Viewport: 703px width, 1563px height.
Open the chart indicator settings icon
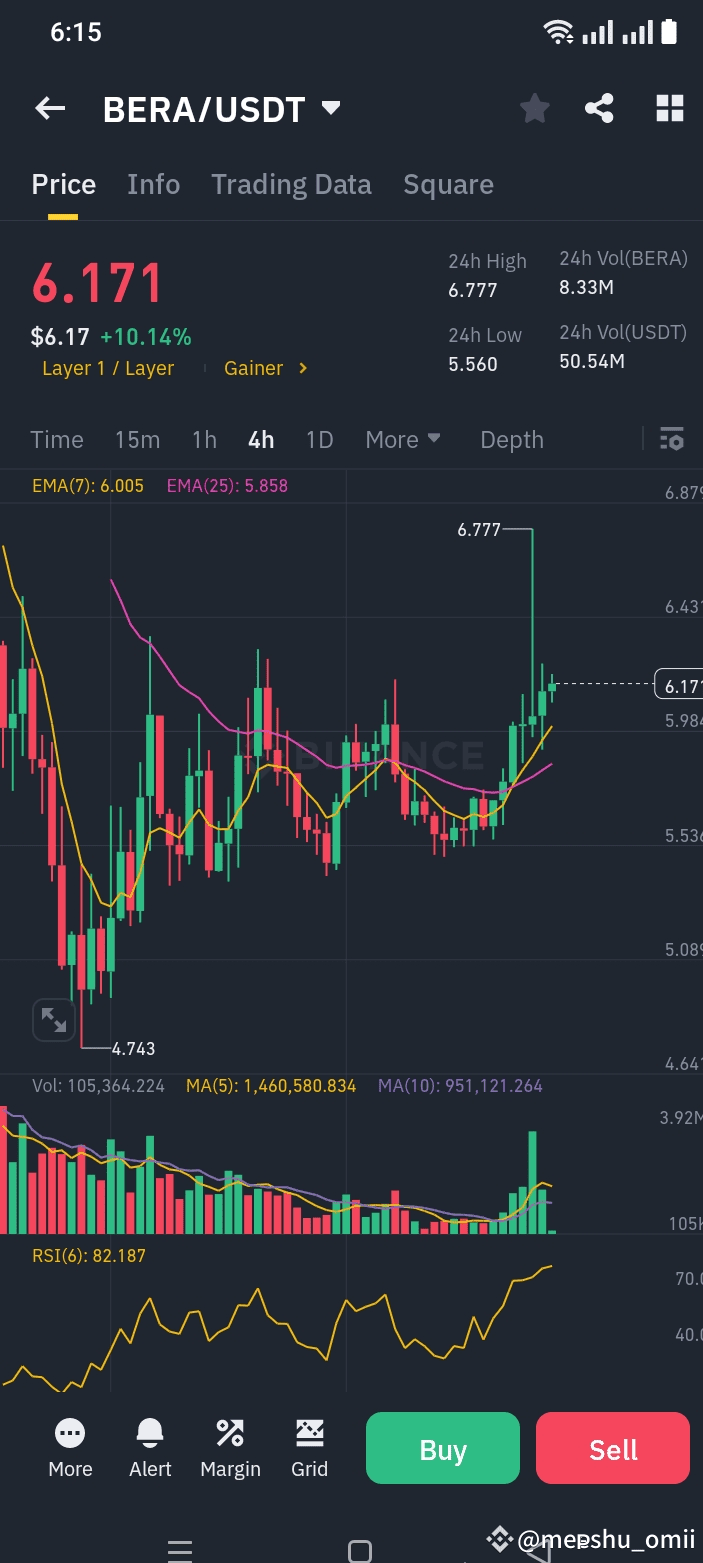tap(671, 439)
